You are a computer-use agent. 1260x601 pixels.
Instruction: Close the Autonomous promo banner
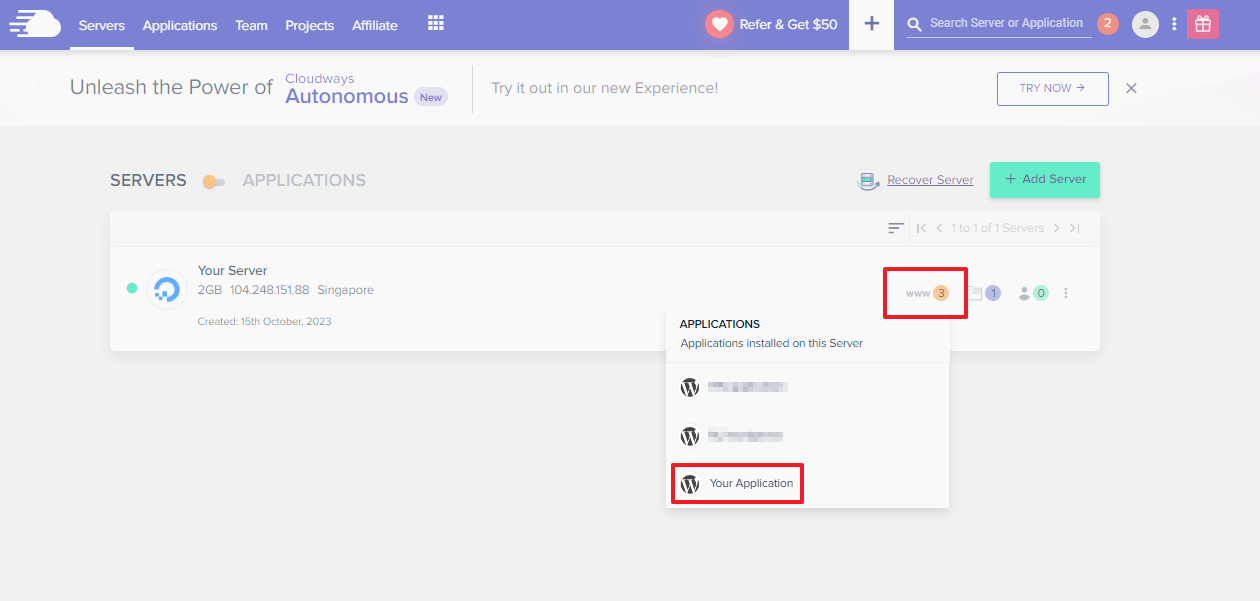tap(1132, 88)
